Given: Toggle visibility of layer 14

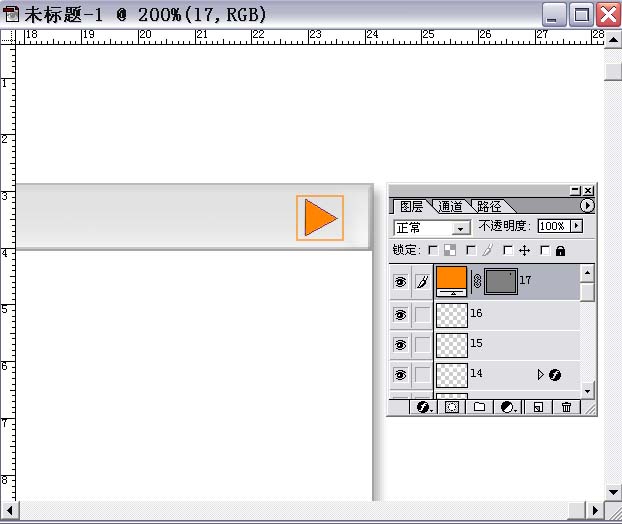Looking at the screenshot, I should [x=400, y=374].
